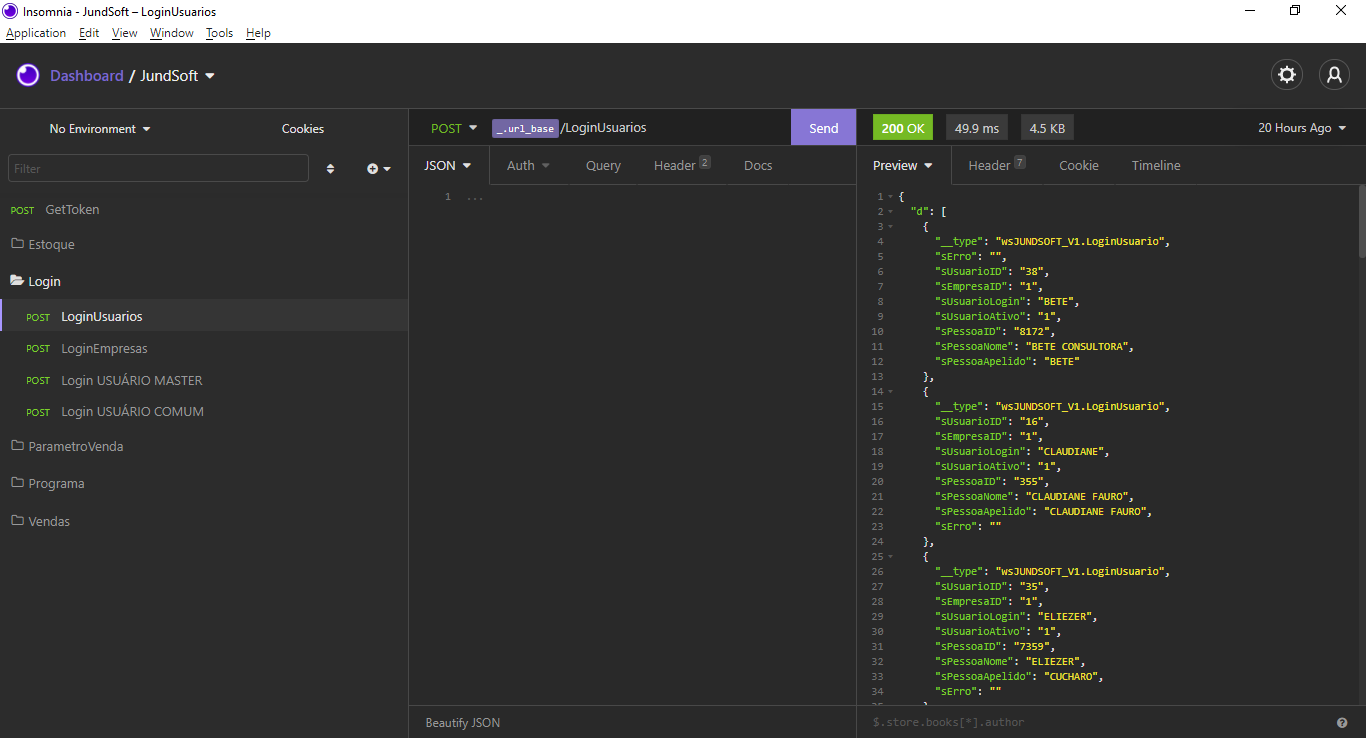Switch to the response Header tab

(996, 166)
